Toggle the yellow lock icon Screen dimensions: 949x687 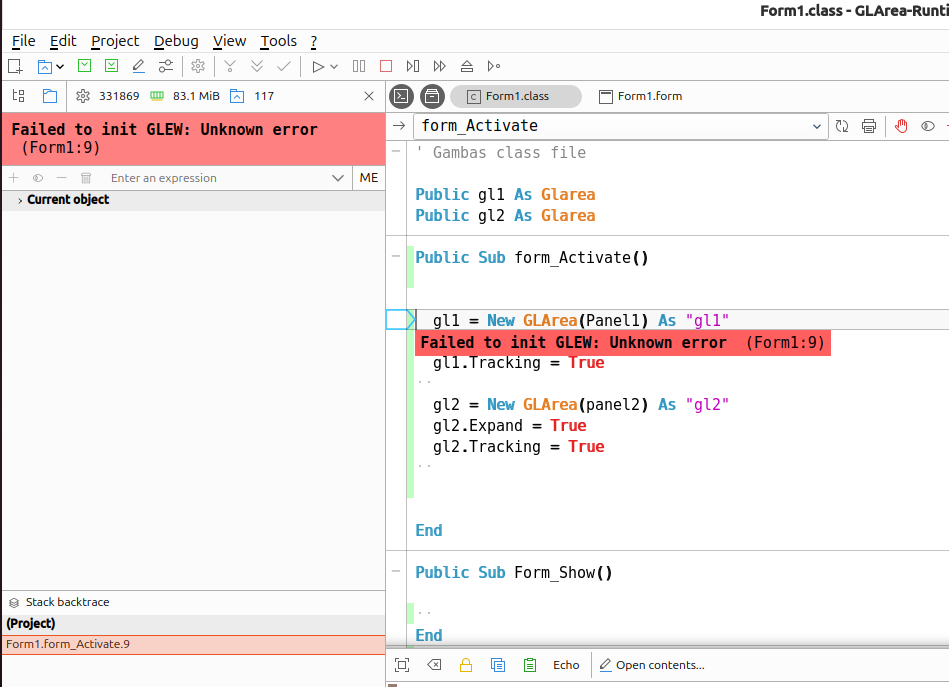coord(466,665)
